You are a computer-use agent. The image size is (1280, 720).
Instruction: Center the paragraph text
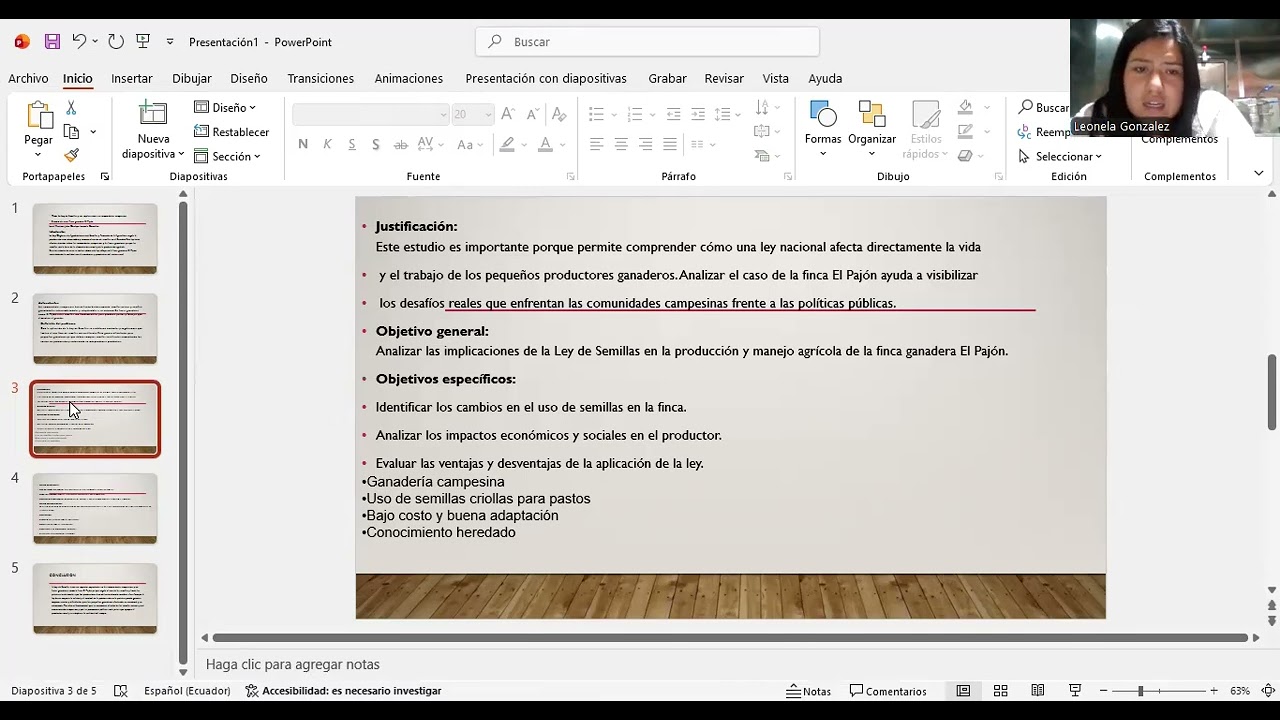pyautogui.click(x=621, y=144)
